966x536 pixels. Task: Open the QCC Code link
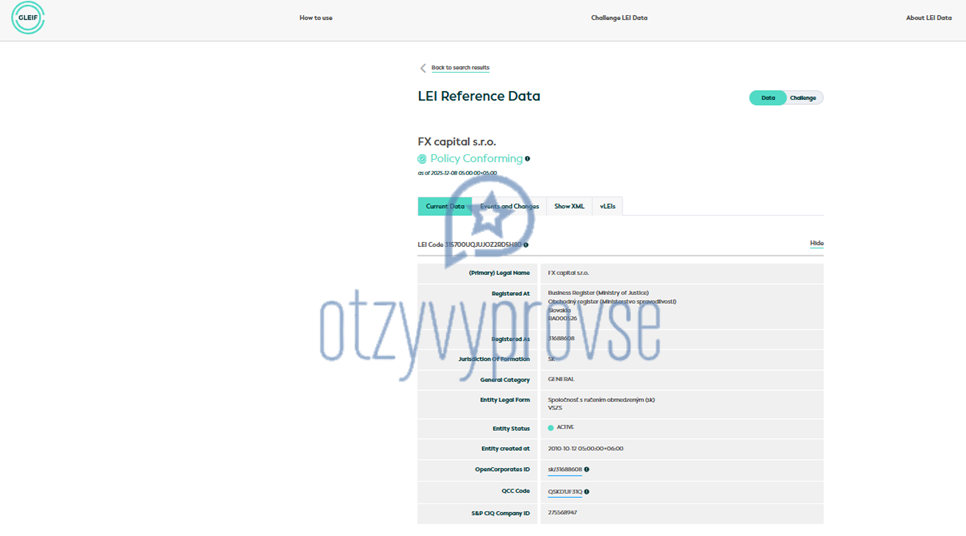pyautogui.click(x=565, y=492)
